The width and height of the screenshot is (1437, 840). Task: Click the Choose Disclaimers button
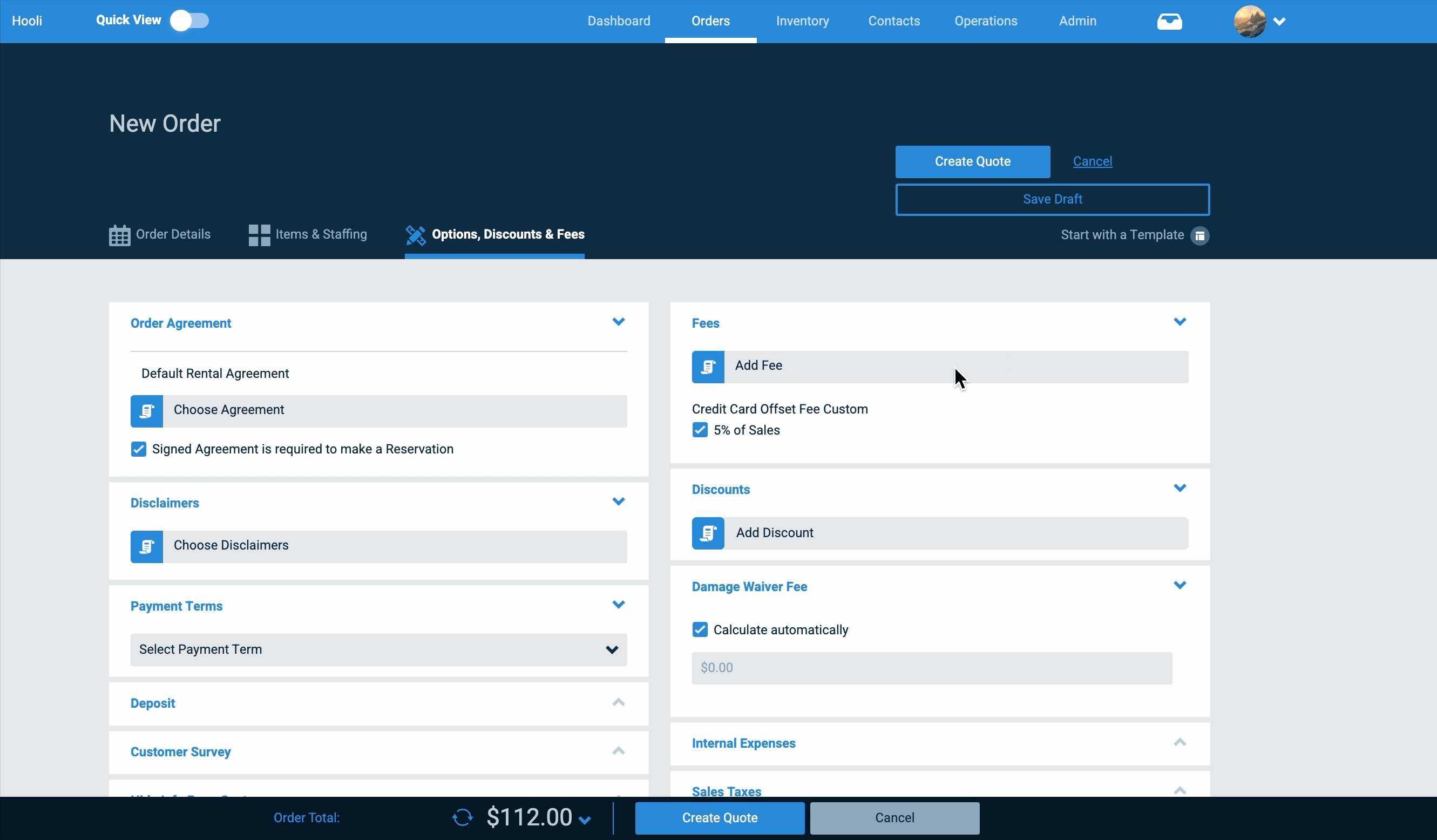[x=378, y=547]
